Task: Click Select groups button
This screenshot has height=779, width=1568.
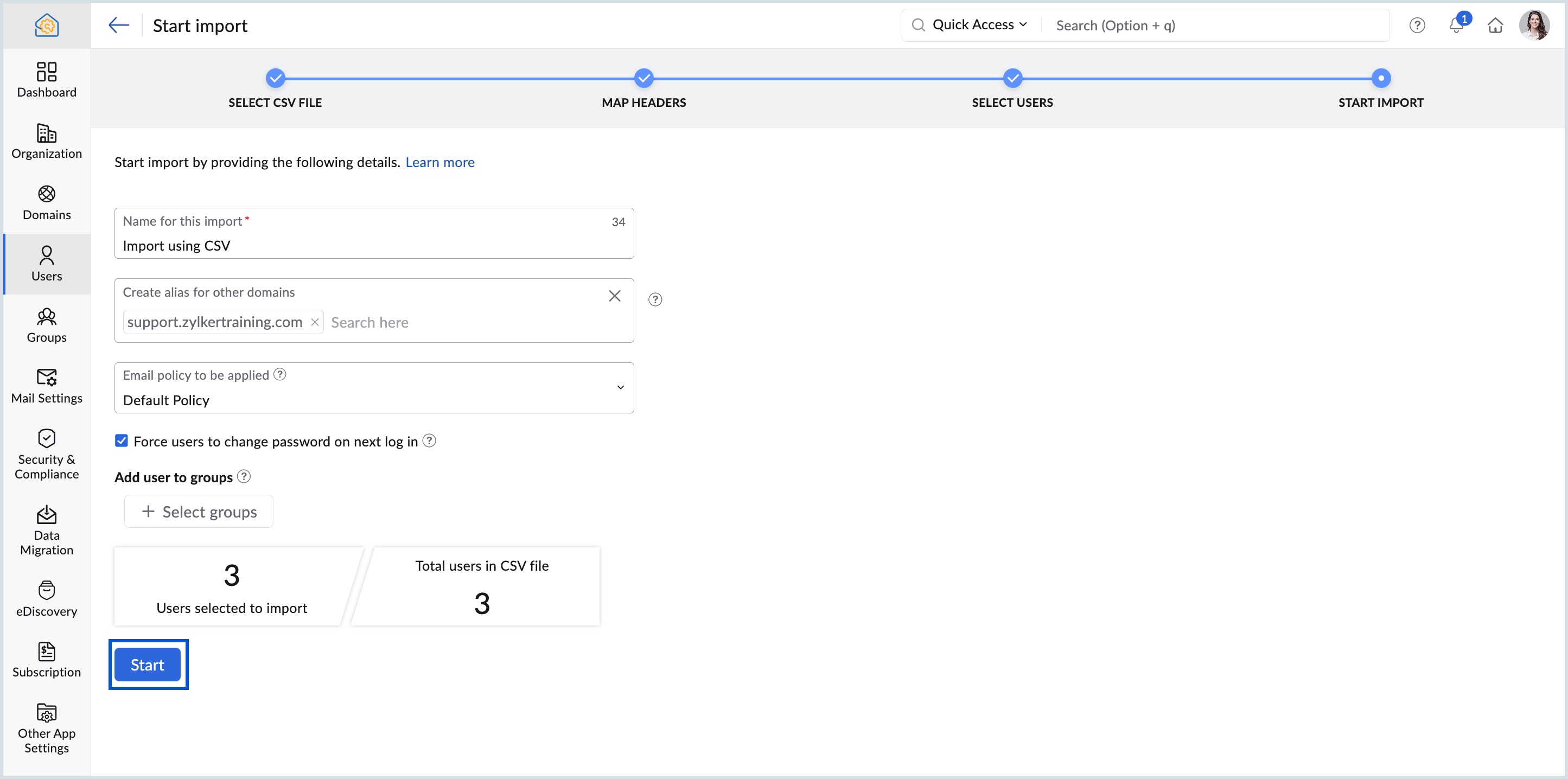Action: [x=199, y=512]
